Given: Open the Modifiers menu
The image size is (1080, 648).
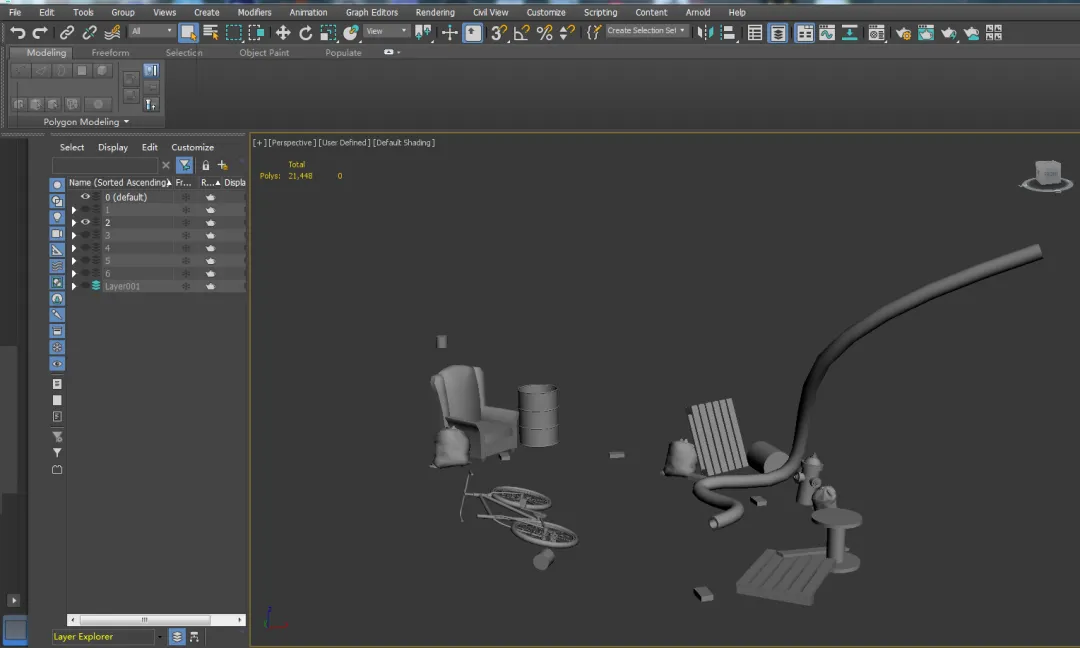Looking at the screenshot, I should click(254, 12).
